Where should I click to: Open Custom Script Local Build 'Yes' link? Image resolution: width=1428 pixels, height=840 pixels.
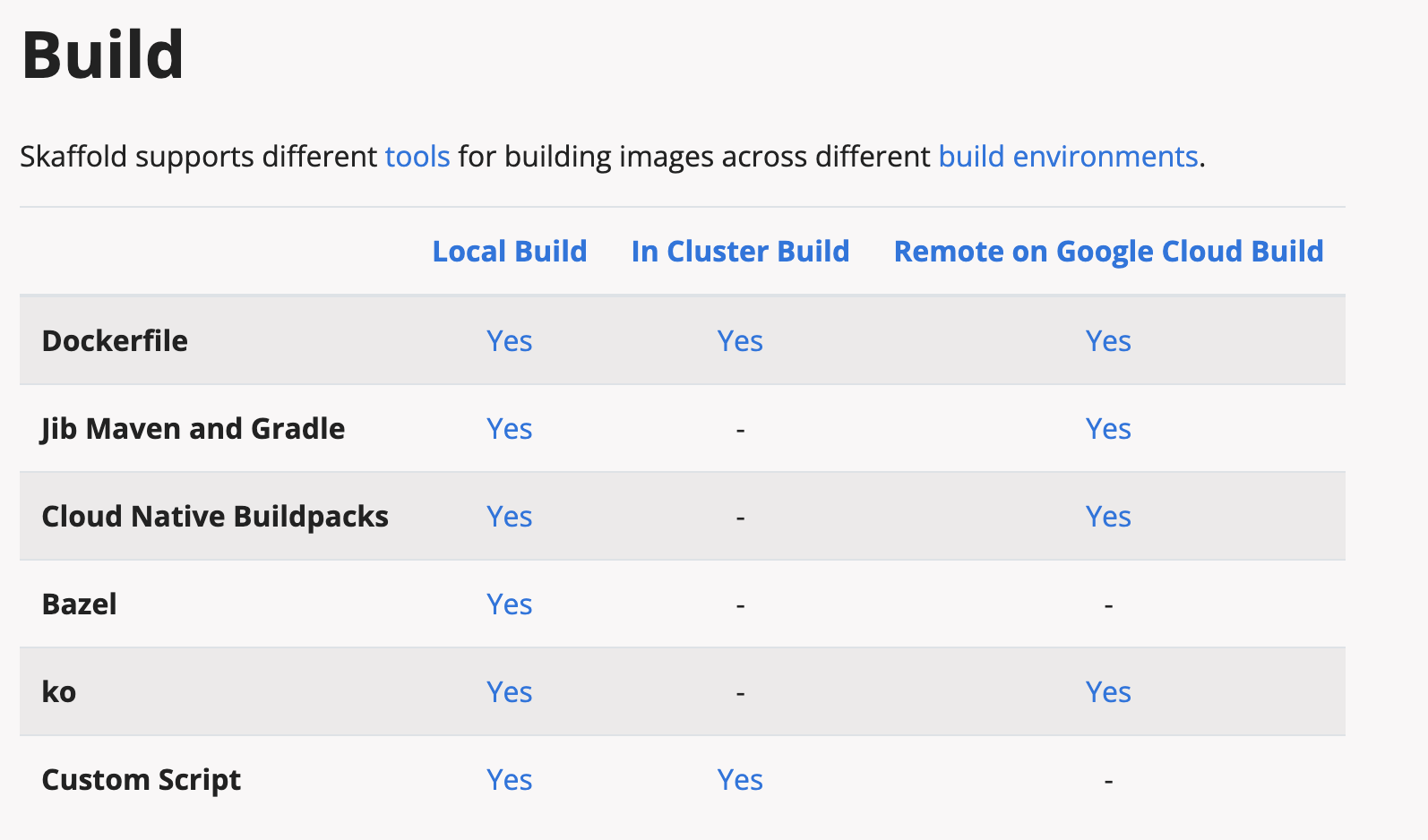coord(510,780)
